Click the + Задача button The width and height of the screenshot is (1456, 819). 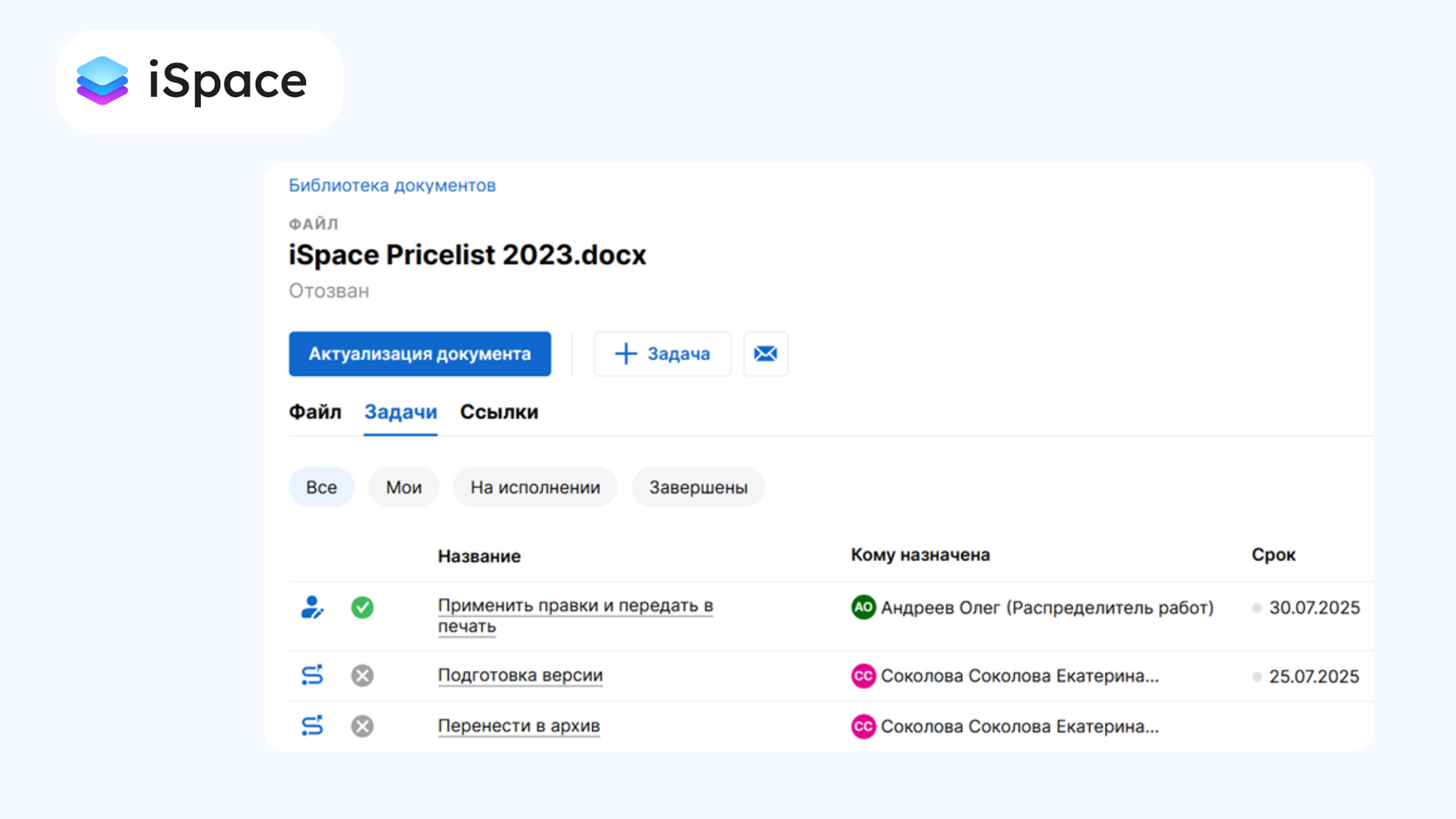pos(662,354)
